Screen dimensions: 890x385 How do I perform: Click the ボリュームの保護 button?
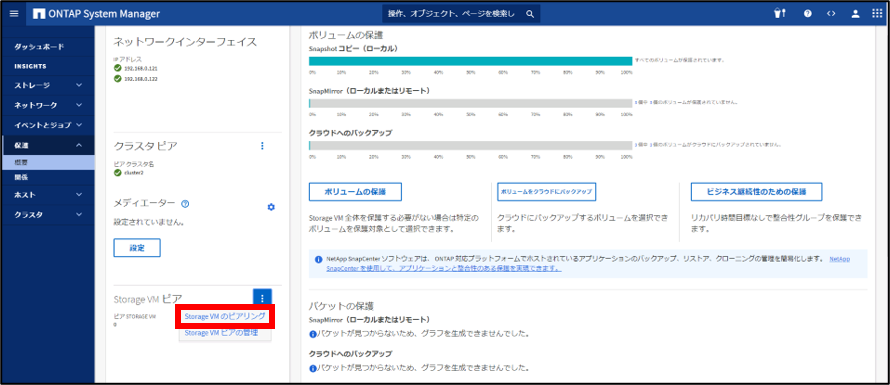(x=355, y=192)
